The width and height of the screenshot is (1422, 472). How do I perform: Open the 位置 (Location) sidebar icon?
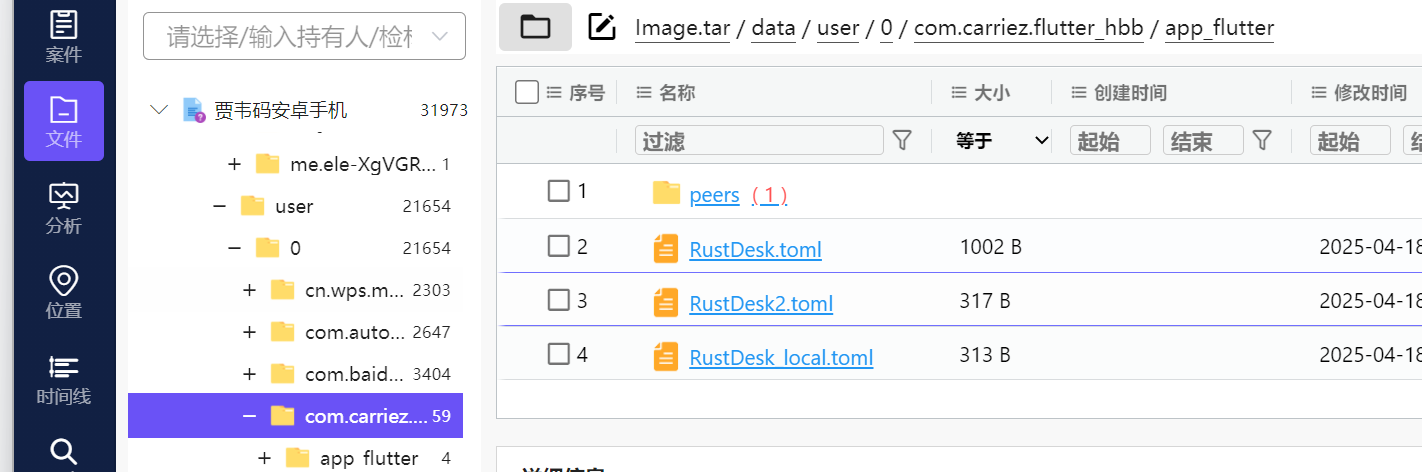click(64, 292)
